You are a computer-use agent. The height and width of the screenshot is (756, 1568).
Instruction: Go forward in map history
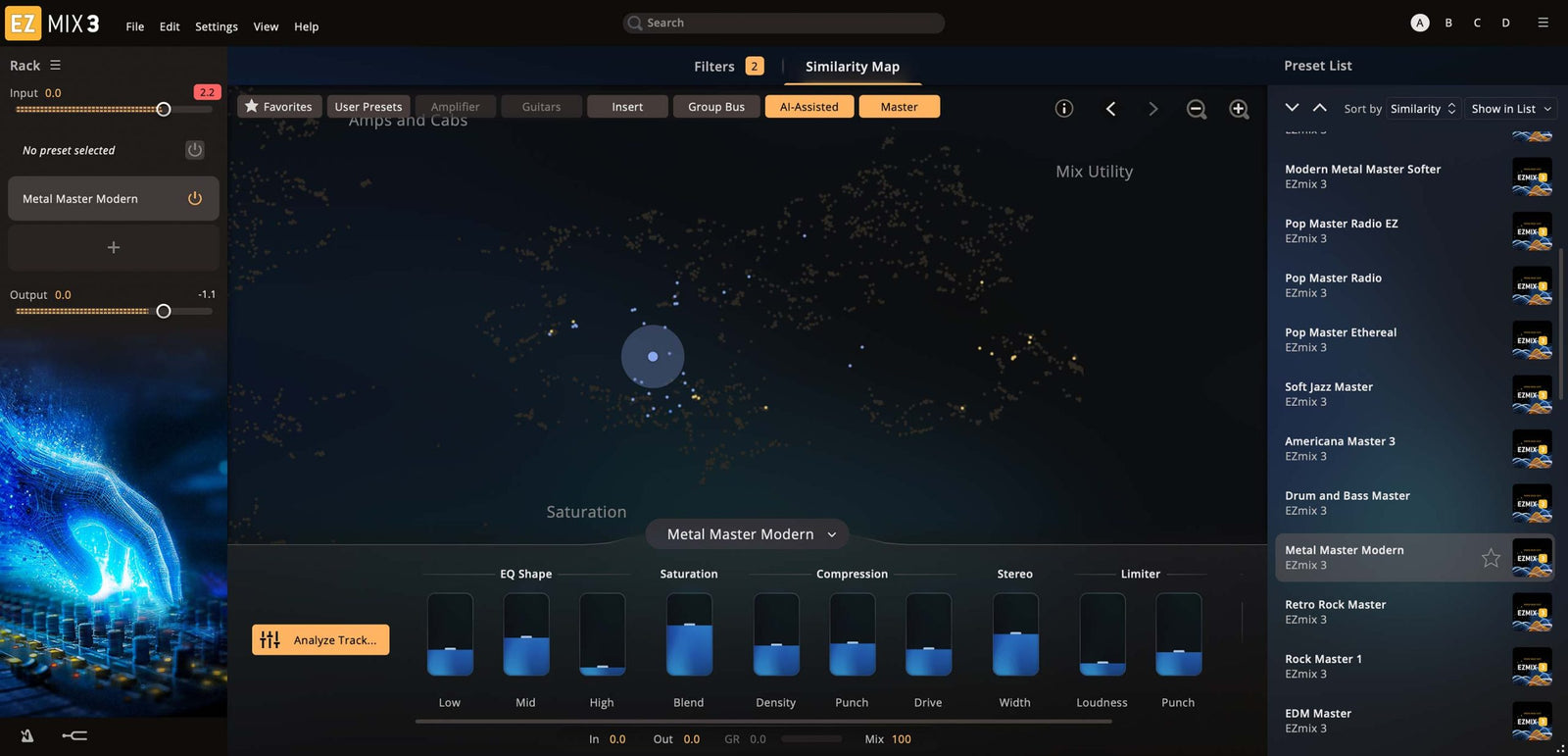[x=1153, y=109]
